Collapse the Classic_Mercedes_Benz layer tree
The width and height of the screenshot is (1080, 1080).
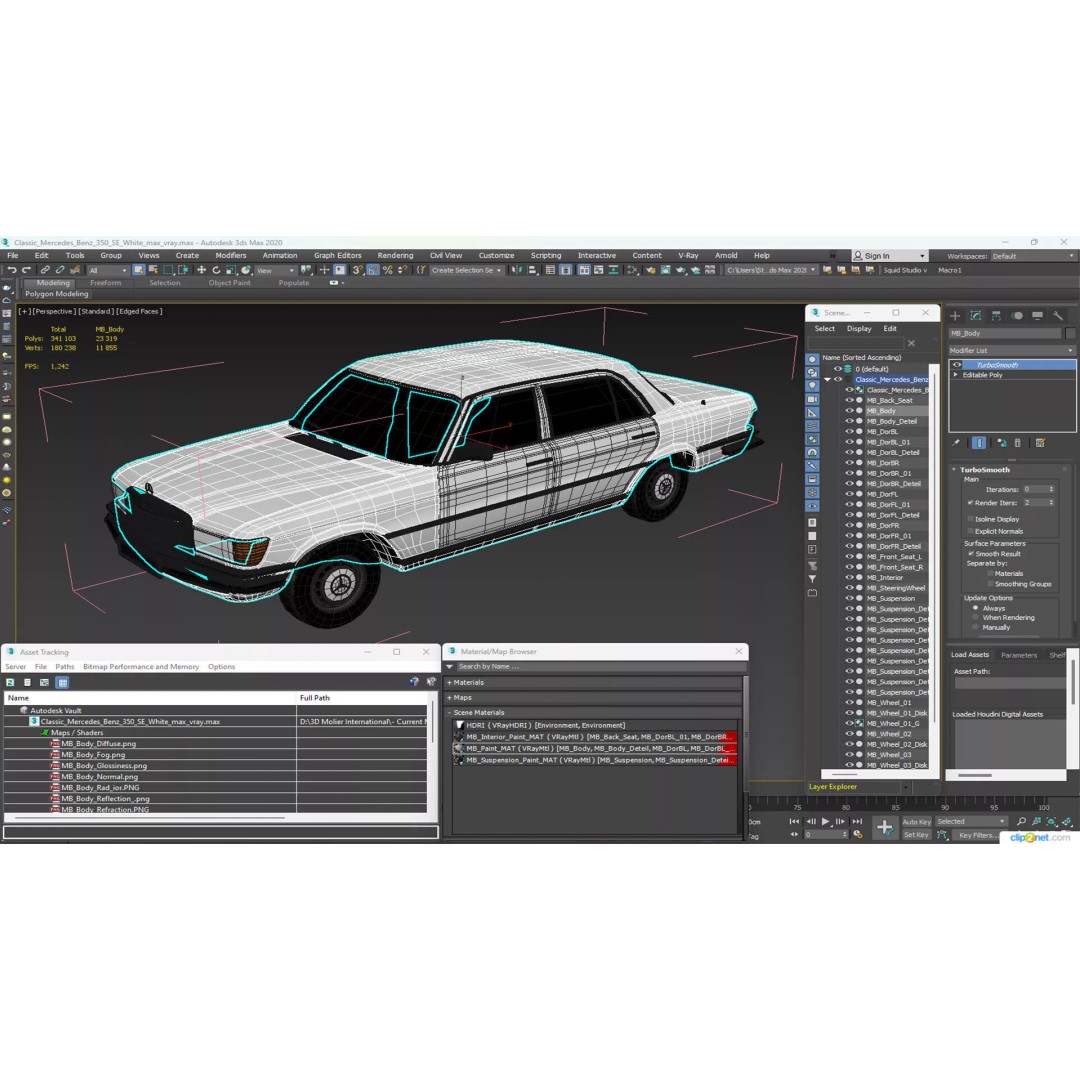[x=827, y=380]
